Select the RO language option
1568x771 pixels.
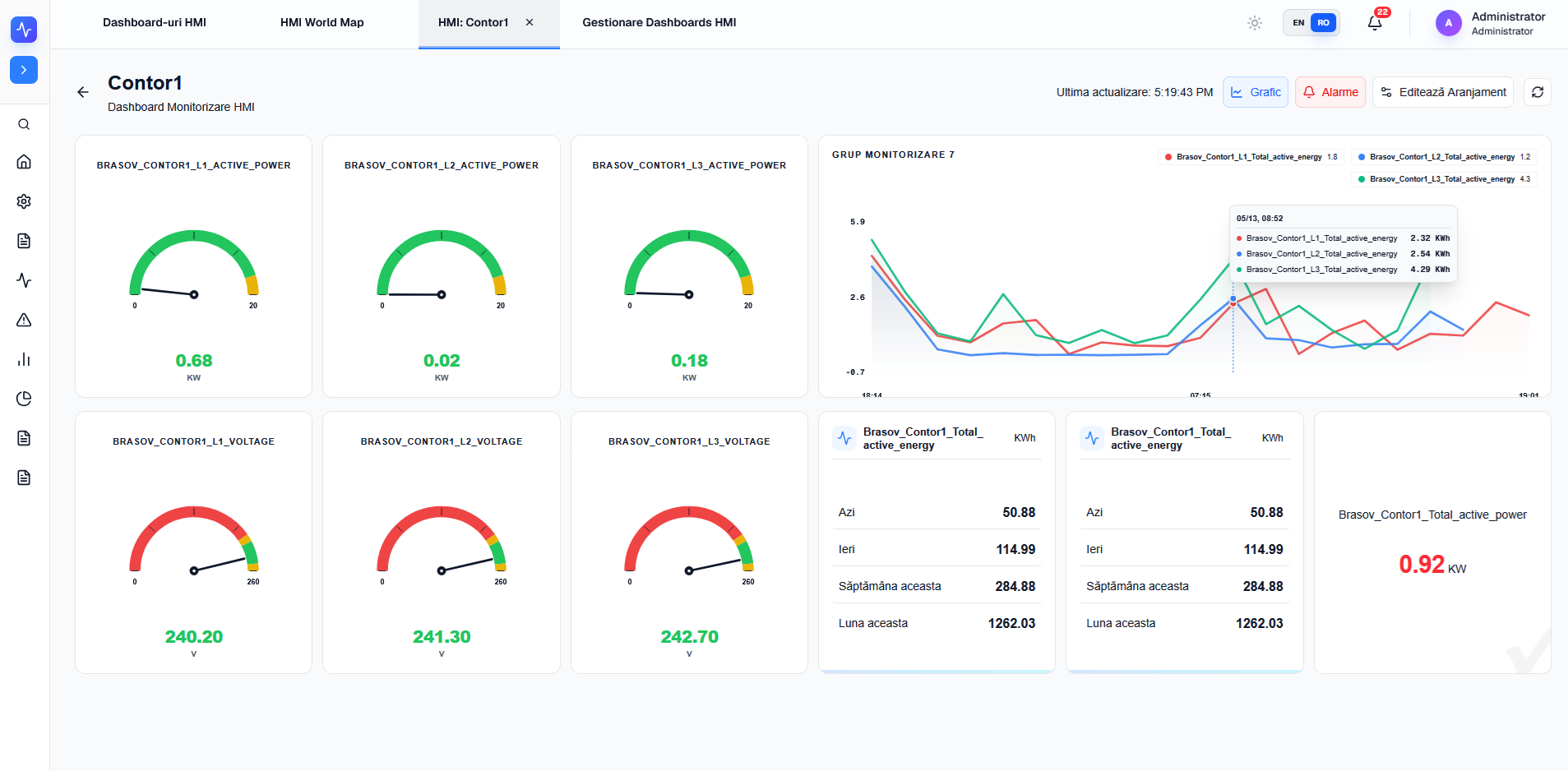pyautogui.click(x=1324, y=23)
